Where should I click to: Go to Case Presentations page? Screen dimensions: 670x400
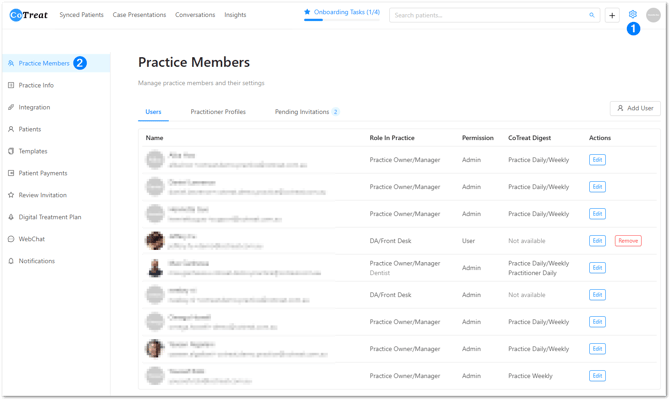point(141,15)
